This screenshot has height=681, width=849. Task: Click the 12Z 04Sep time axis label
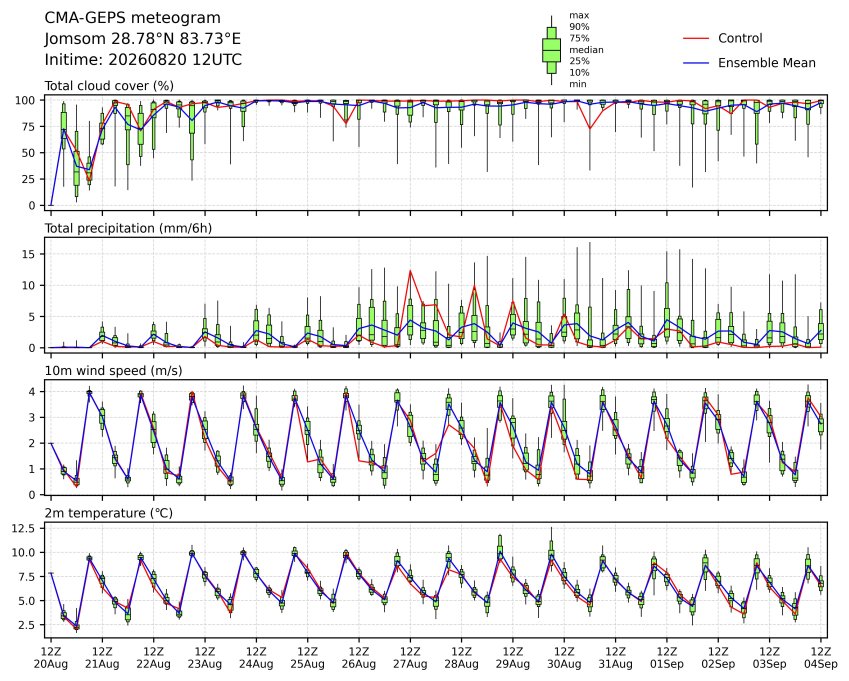tap(821, 657)
